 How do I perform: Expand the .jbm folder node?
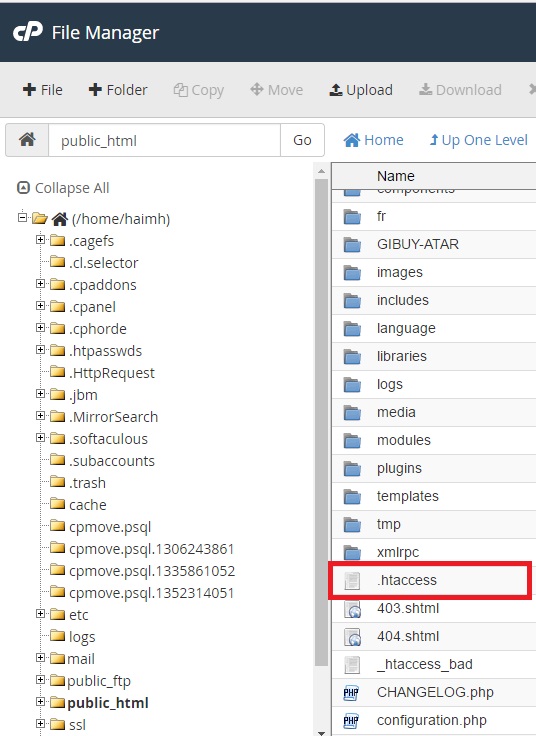40,393
